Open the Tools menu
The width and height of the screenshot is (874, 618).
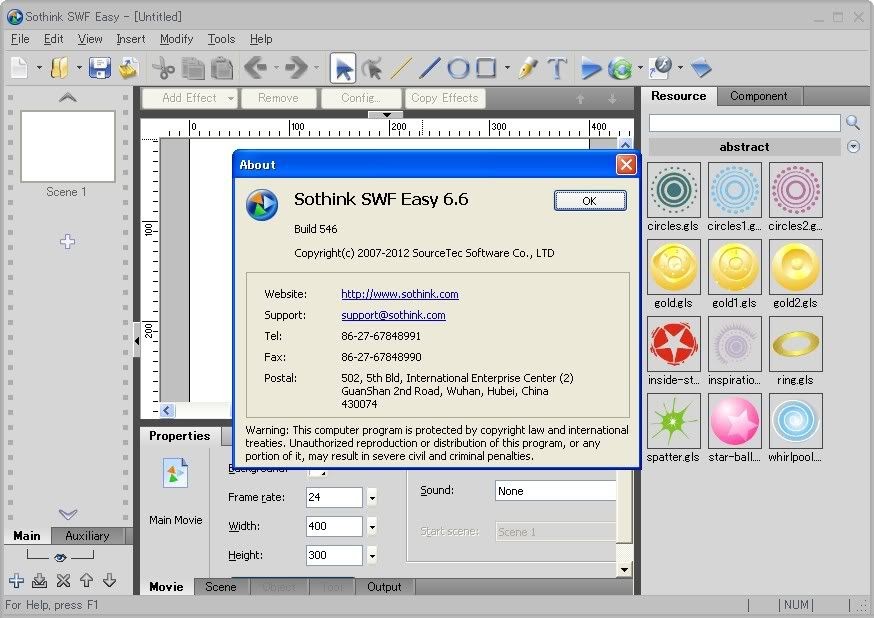(221, 39)
